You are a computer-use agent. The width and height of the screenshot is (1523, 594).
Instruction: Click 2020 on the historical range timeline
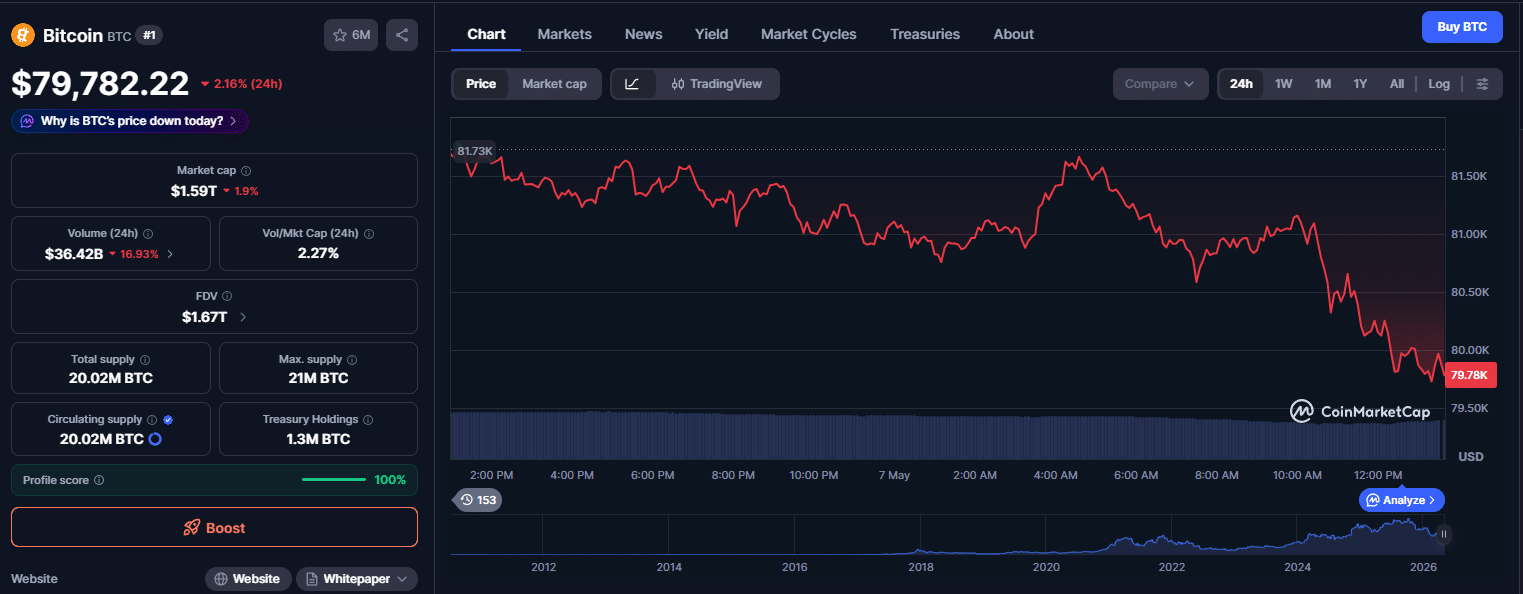pyautogui.click(x=1046, y=567)
